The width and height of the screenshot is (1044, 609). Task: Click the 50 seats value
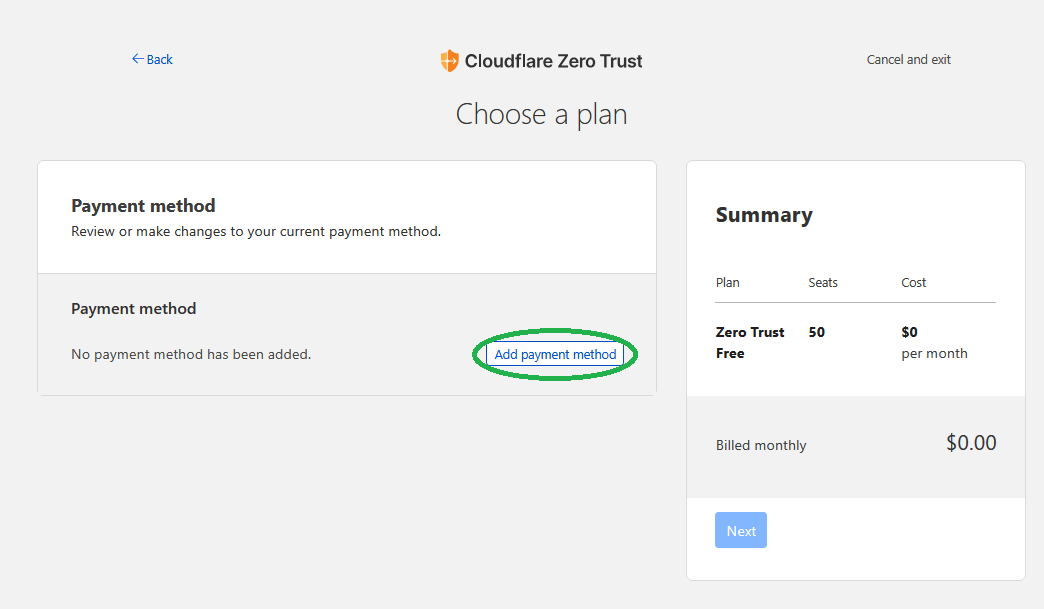point(817,332)
